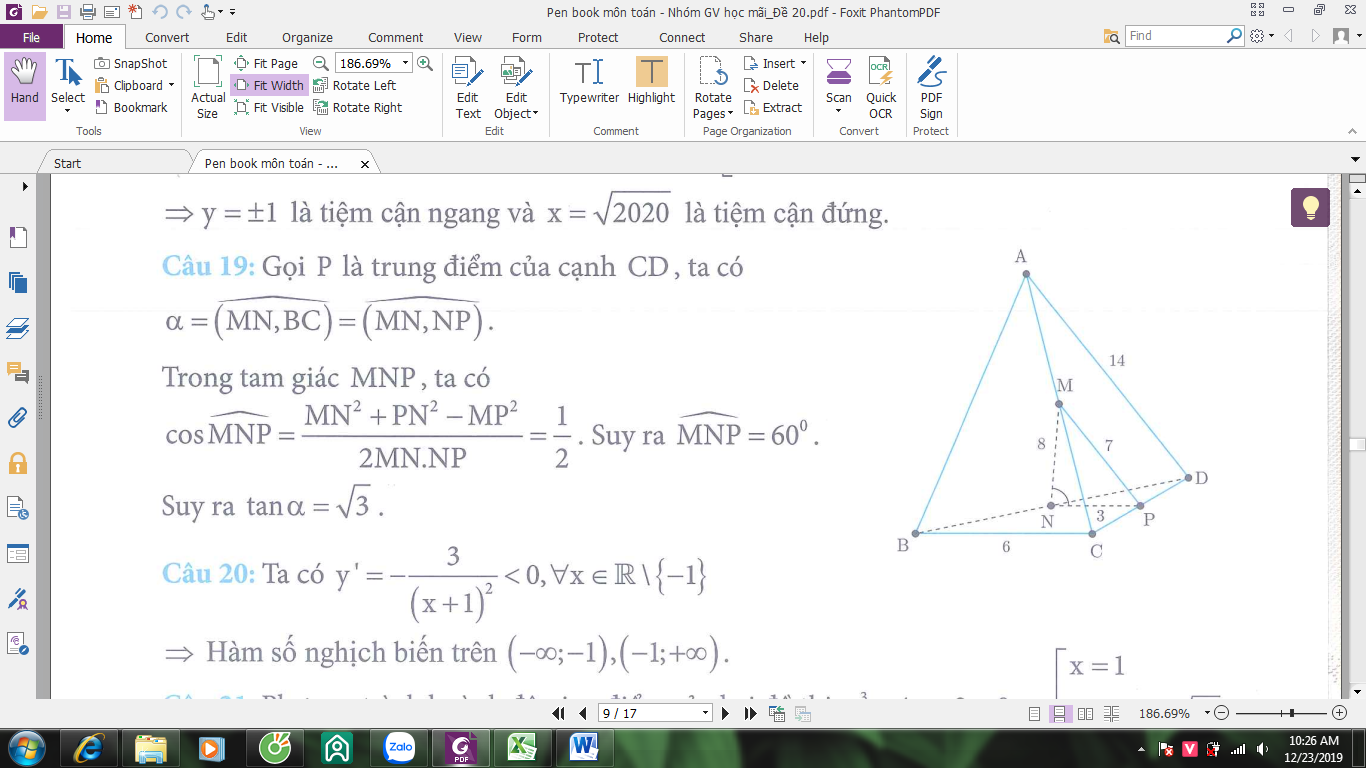Toggle Fit Visible view

coord(268,107)
